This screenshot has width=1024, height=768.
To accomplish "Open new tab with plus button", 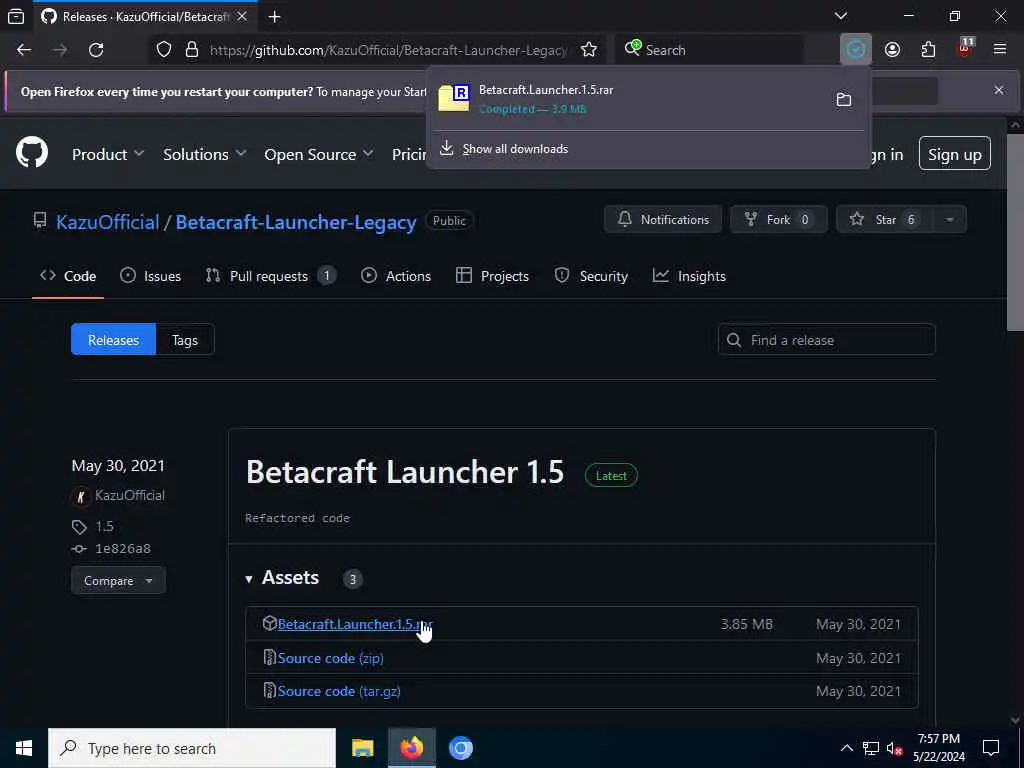I will point(274,17).
